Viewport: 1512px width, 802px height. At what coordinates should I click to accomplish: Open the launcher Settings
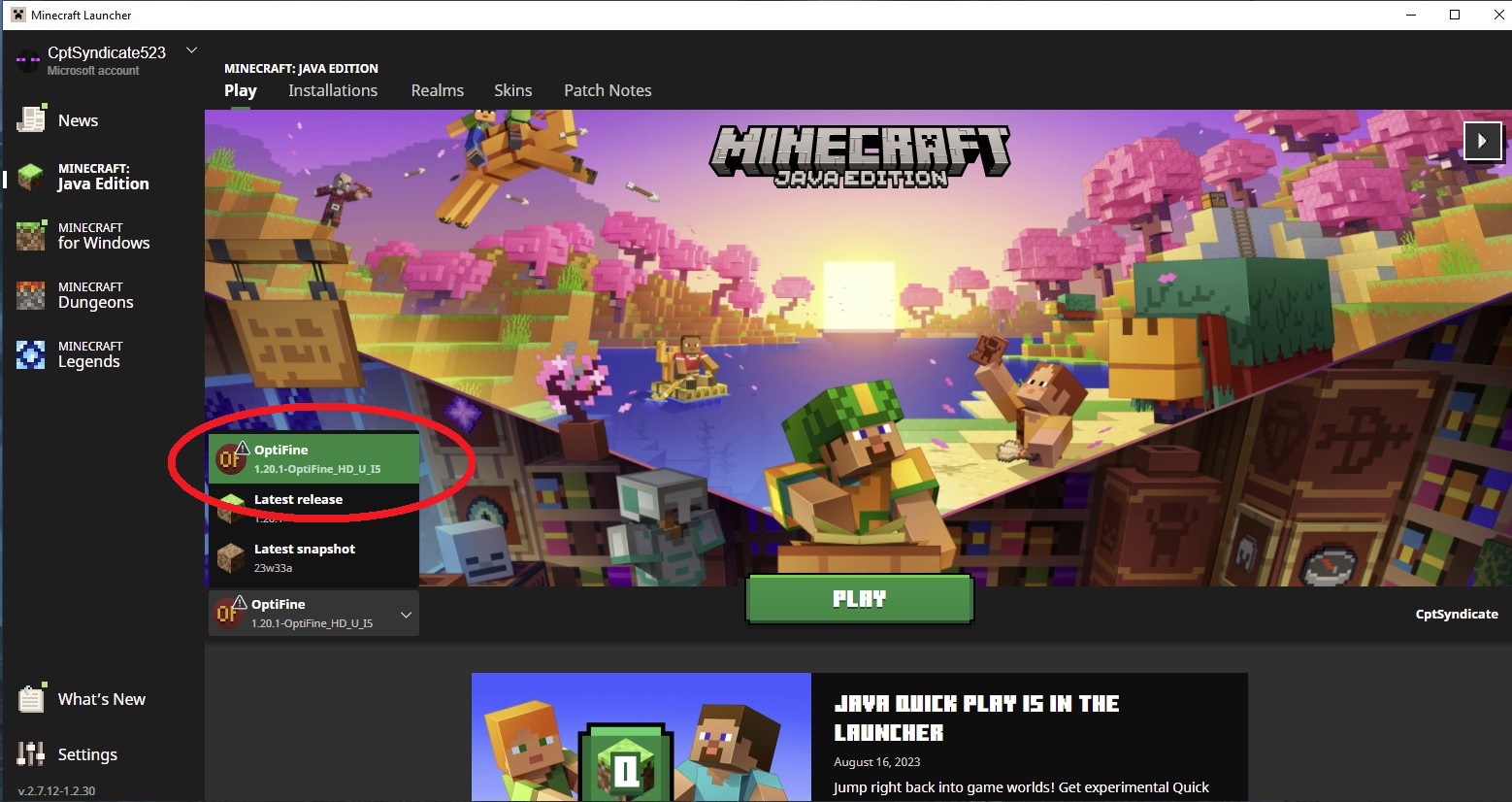(87, 753)
